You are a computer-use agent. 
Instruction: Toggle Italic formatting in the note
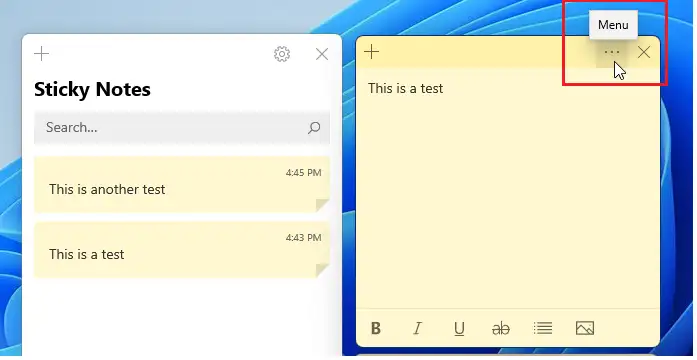[417, 328]
